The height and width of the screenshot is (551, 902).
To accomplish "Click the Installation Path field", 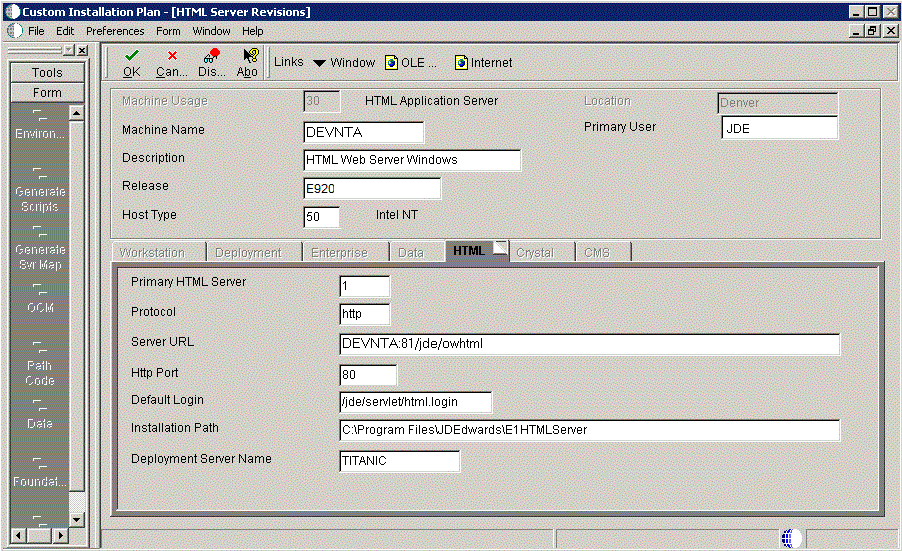I will point(590,430).
